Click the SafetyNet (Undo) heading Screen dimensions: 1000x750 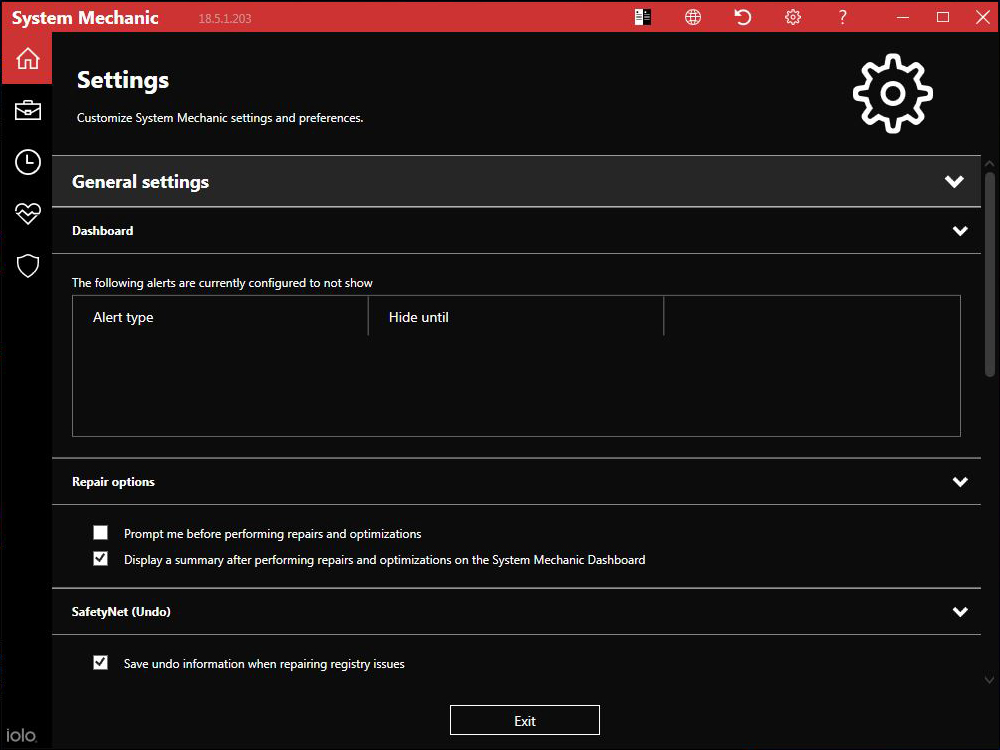[x=121, y=612]
